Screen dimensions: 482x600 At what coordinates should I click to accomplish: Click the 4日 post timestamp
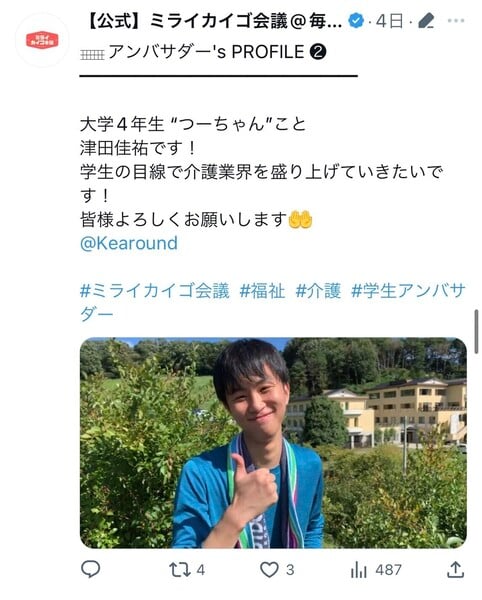(x=389, y=21)
